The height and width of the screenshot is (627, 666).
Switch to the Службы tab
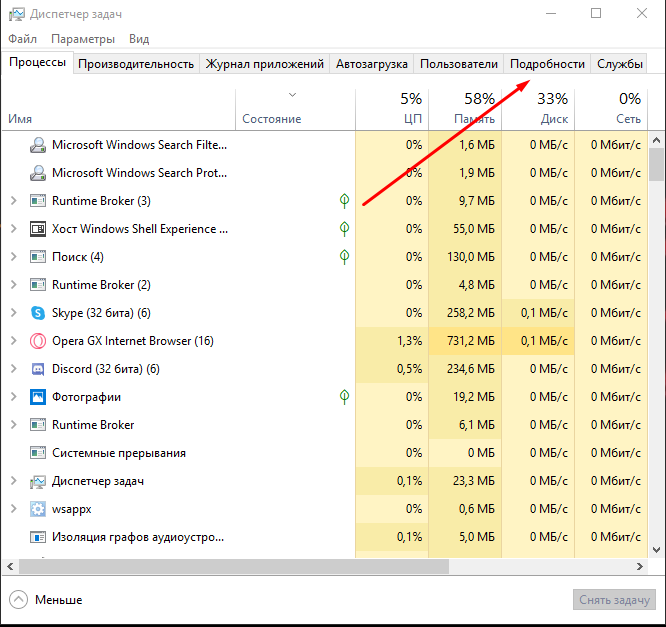[x=619, y=64]
